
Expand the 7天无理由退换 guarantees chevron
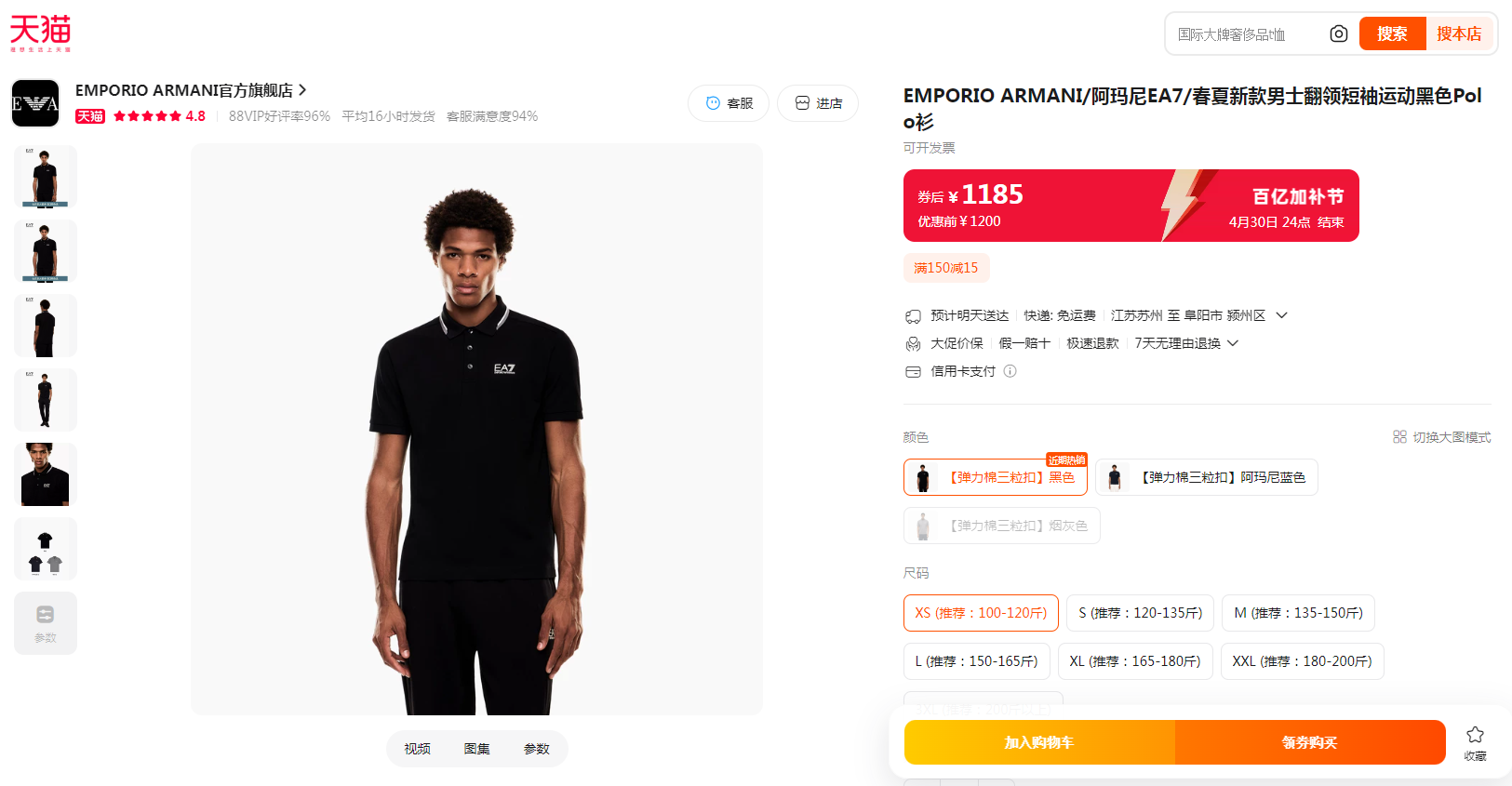coord(1233,343)
